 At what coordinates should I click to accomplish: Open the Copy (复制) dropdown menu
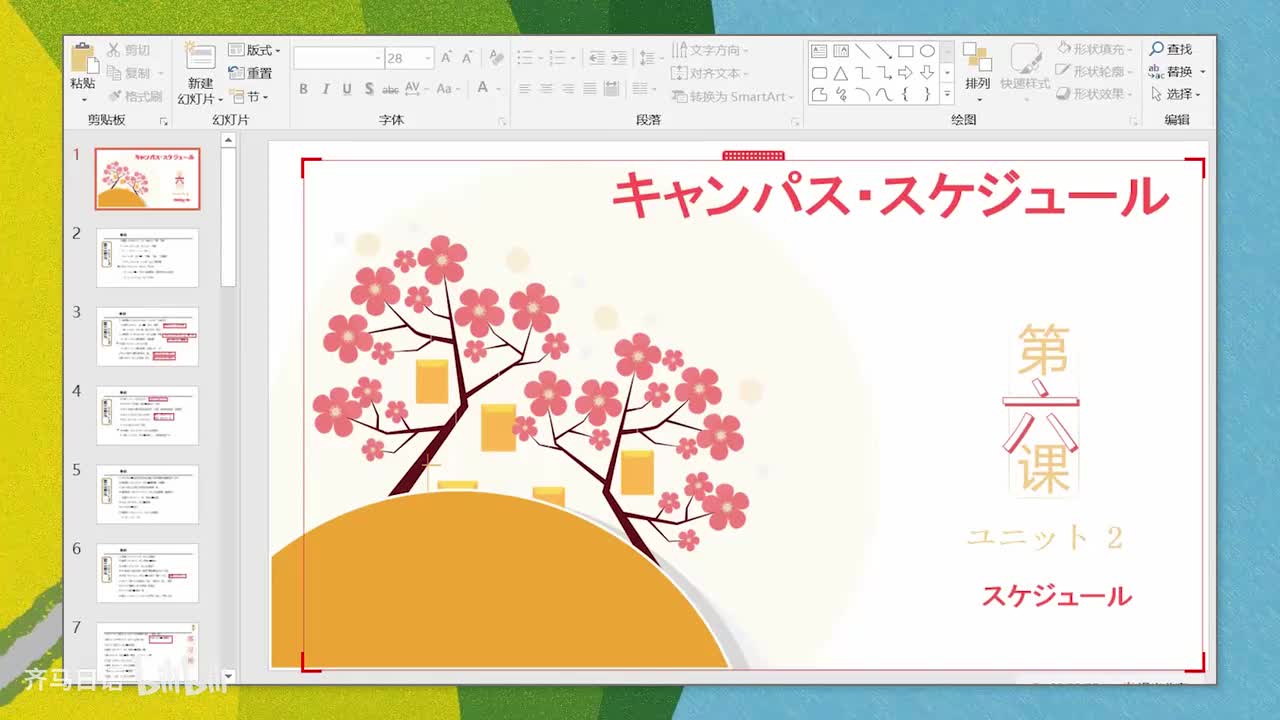click(x=133, y=73)
